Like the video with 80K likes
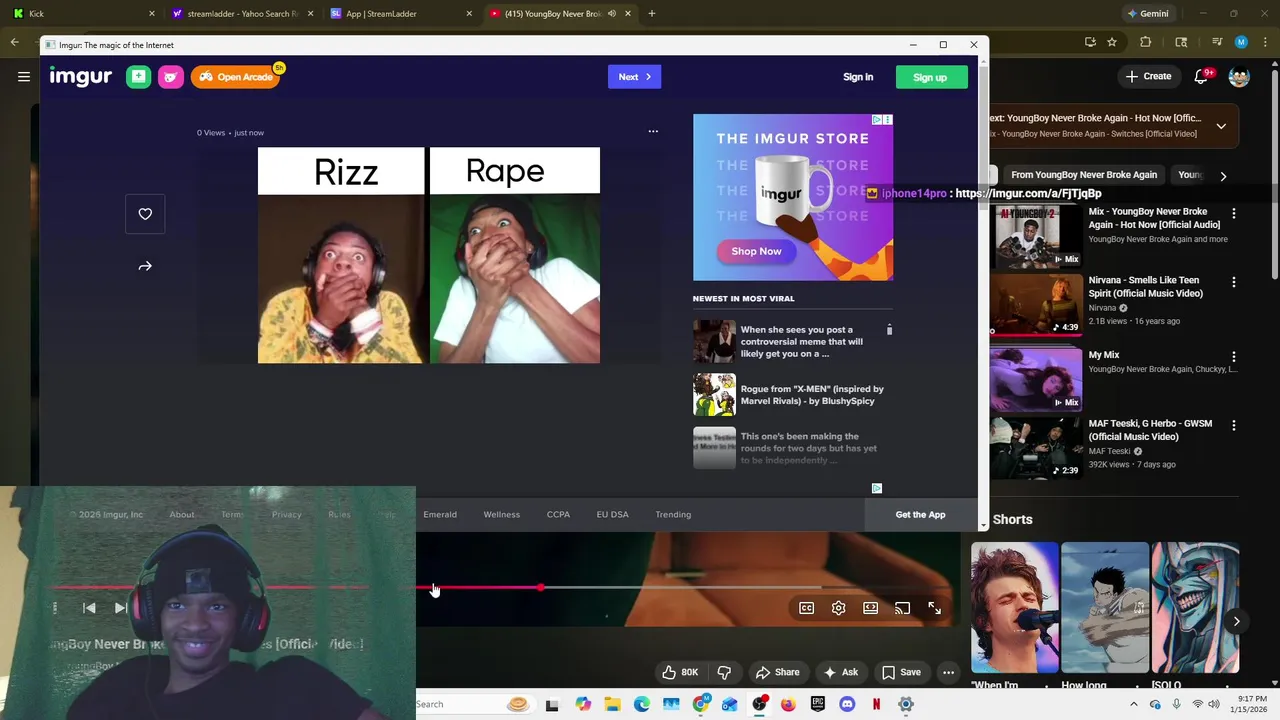1280x720 pixels. point(679,672)
